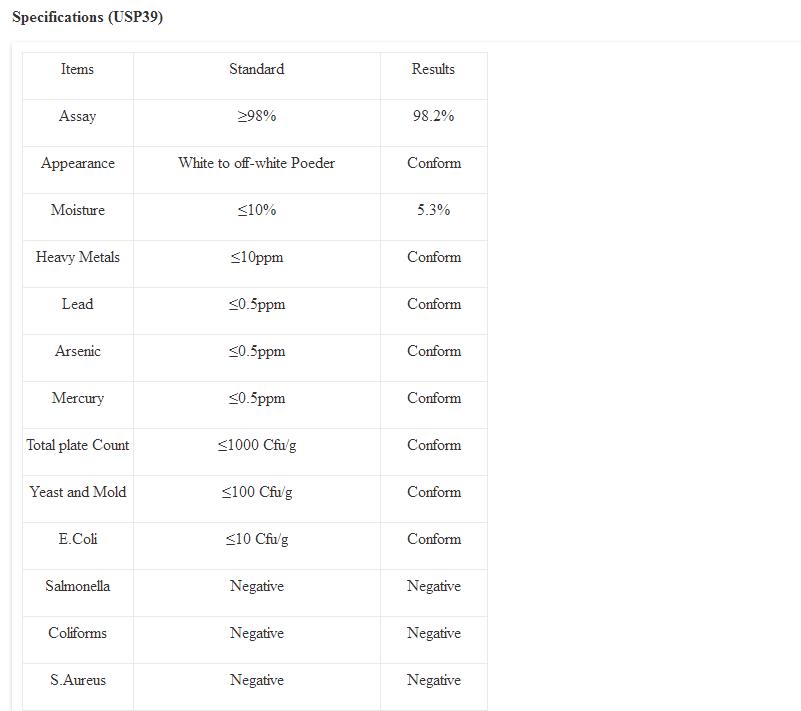Click the Items column header
Image resolution: width=801 pixels, height=711 pixels.
(x=77, y=69)
